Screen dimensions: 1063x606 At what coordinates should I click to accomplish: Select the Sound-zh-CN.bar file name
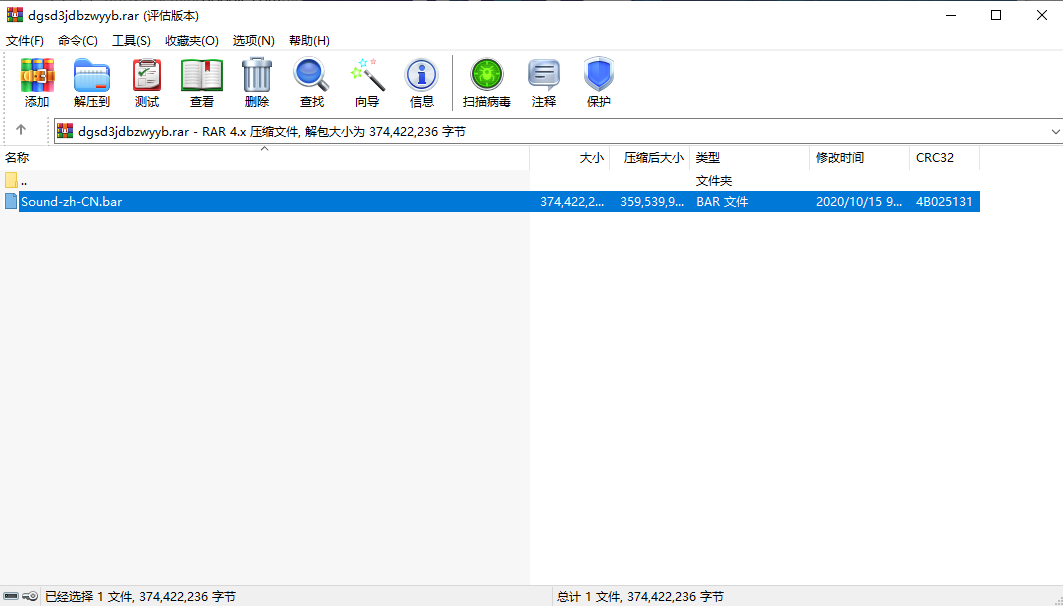click(71, 201)
